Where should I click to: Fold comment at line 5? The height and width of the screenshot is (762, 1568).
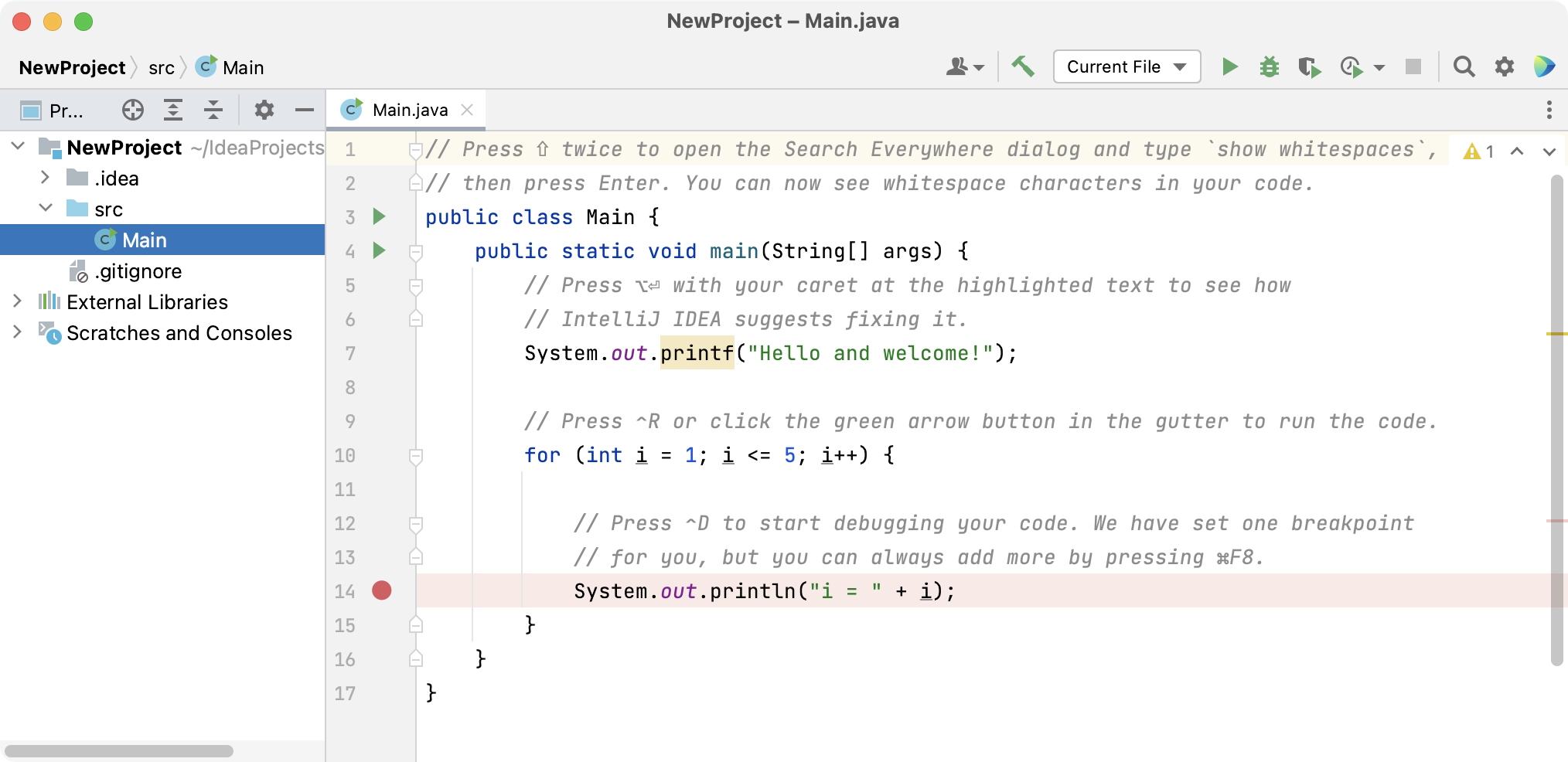tap(416, 286)
